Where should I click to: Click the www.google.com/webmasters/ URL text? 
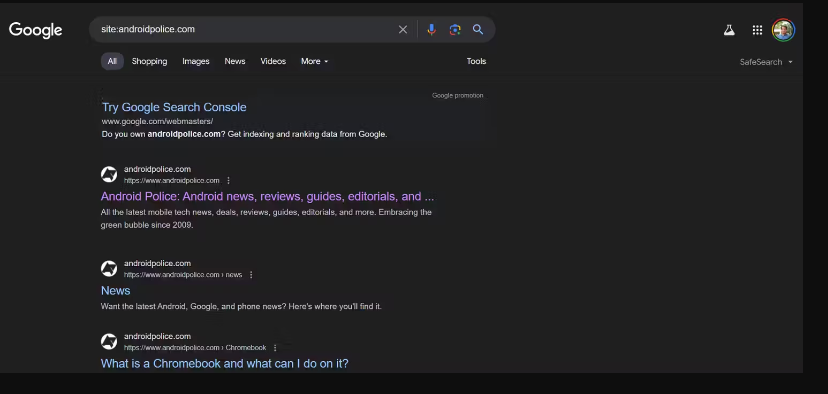coord(157,121)
